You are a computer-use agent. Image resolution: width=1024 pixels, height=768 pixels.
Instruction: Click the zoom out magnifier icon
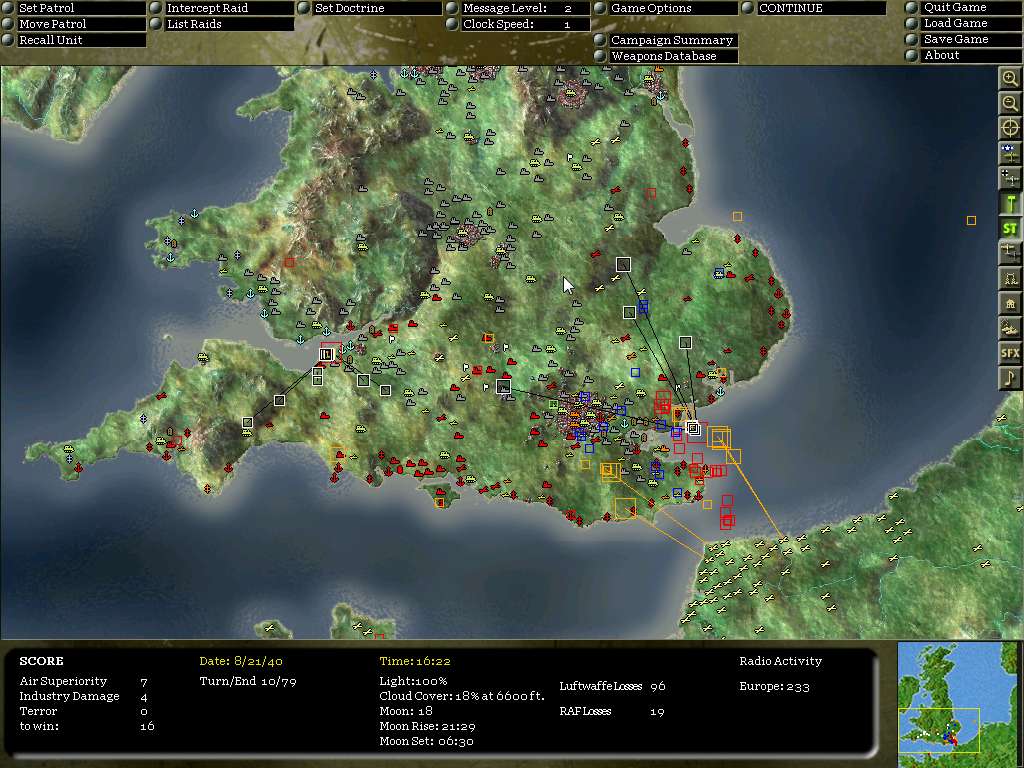[1010, 103]
